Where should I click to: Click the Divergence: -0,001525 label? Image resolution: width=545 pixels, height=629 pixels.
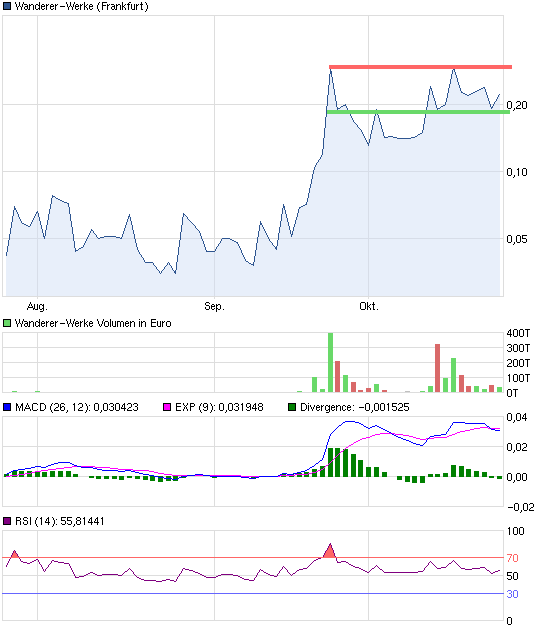click(355, 407)
